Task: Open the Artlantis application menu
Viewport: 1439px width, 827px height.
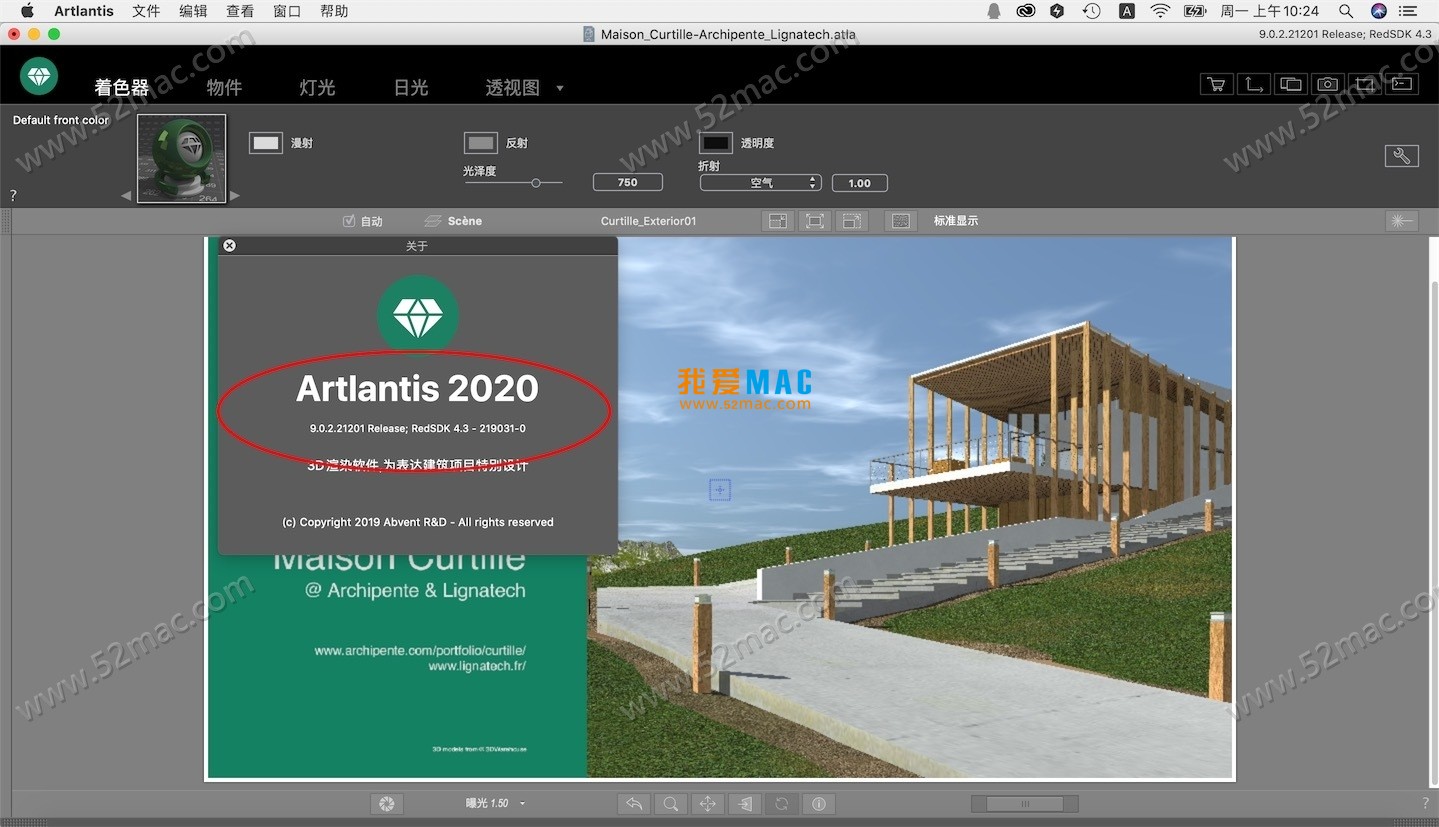Action: pos(84,11)
